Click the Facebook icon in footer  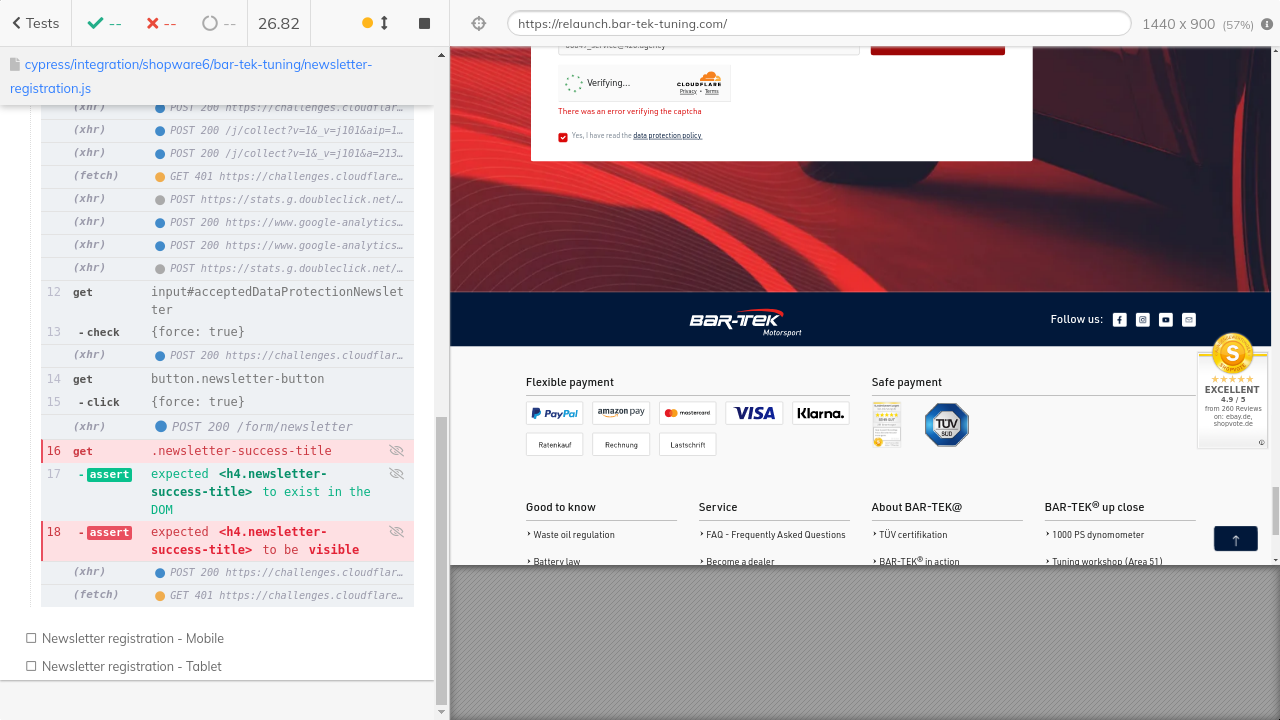click(x=1119, y=320)
